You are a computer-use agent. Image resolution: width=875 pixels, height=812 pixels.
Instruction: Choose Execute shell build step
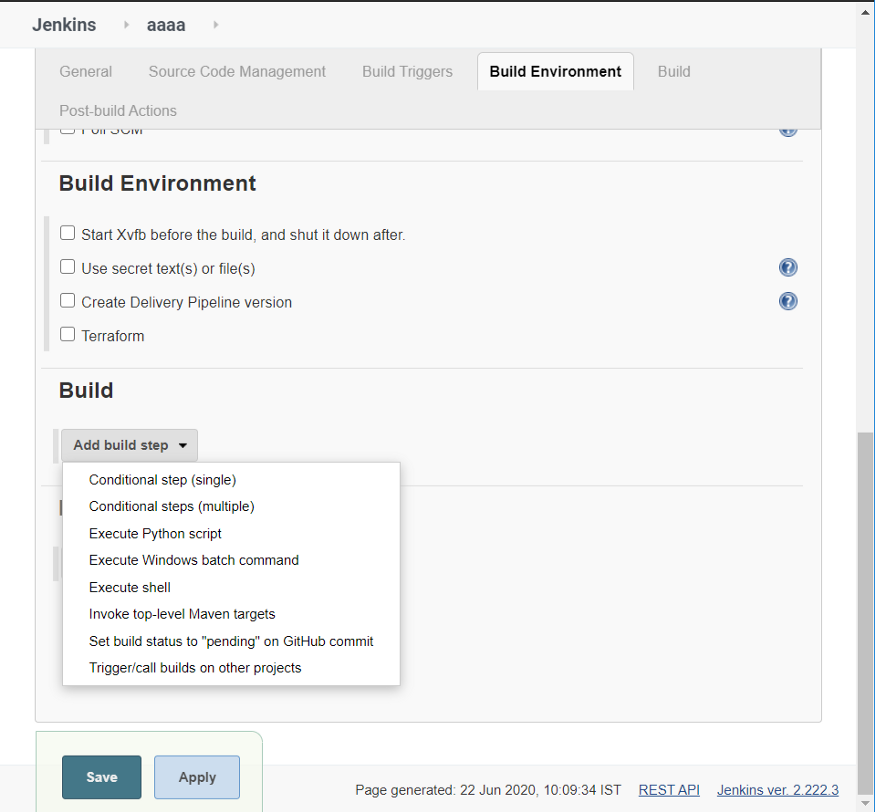click(x=129, y=587)
